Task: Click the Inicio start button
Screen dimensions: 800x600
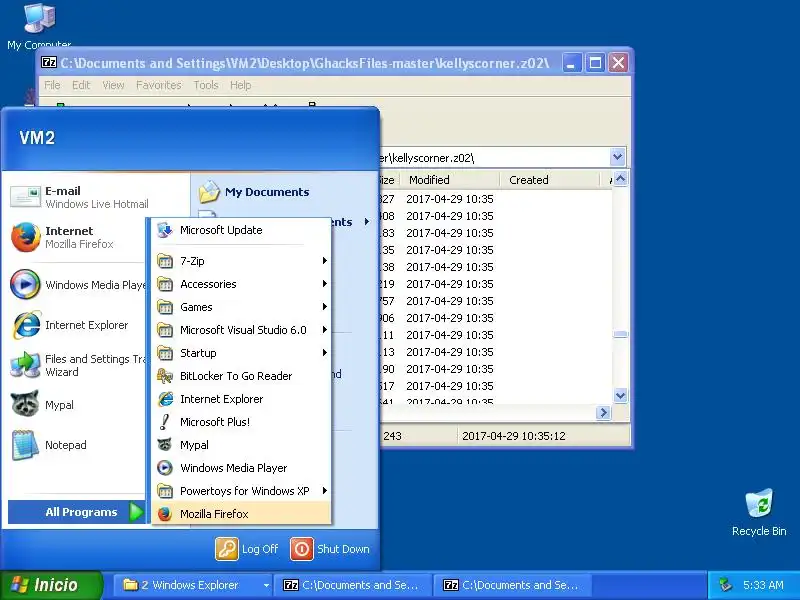Action: point(51,585)
